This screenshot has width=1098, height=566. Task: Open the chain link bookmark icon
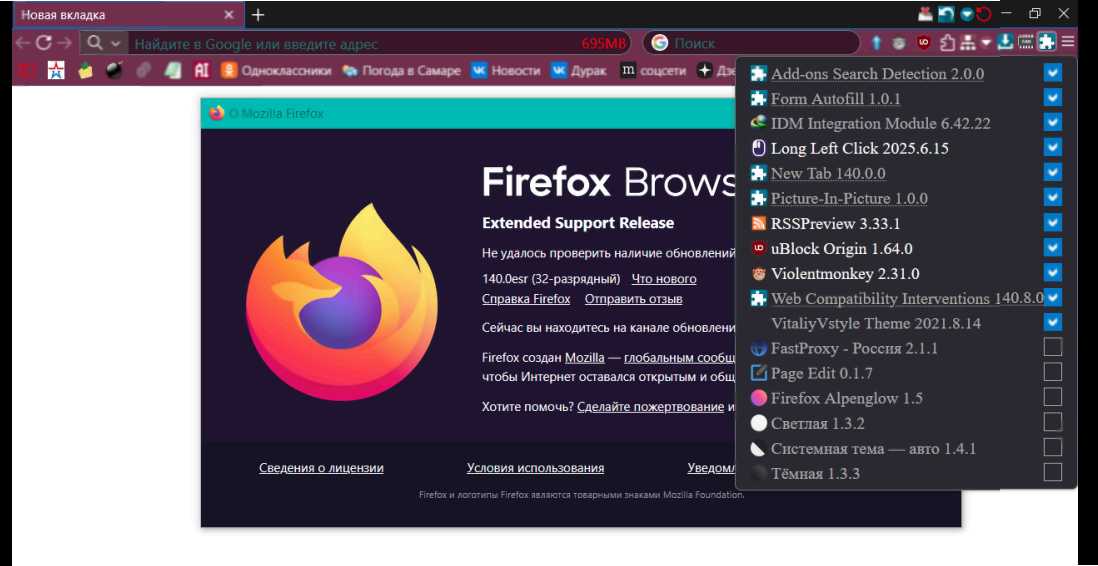[x=144, y=70]
